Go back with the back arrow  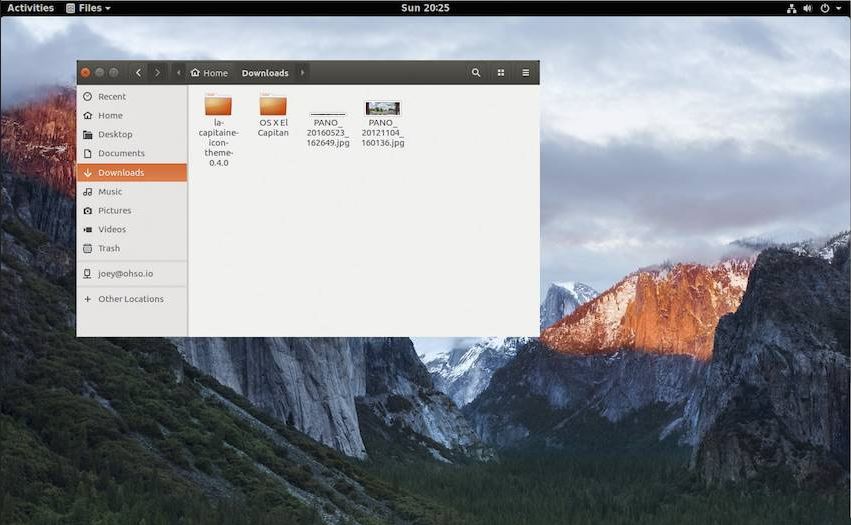[x=138, y=73]
